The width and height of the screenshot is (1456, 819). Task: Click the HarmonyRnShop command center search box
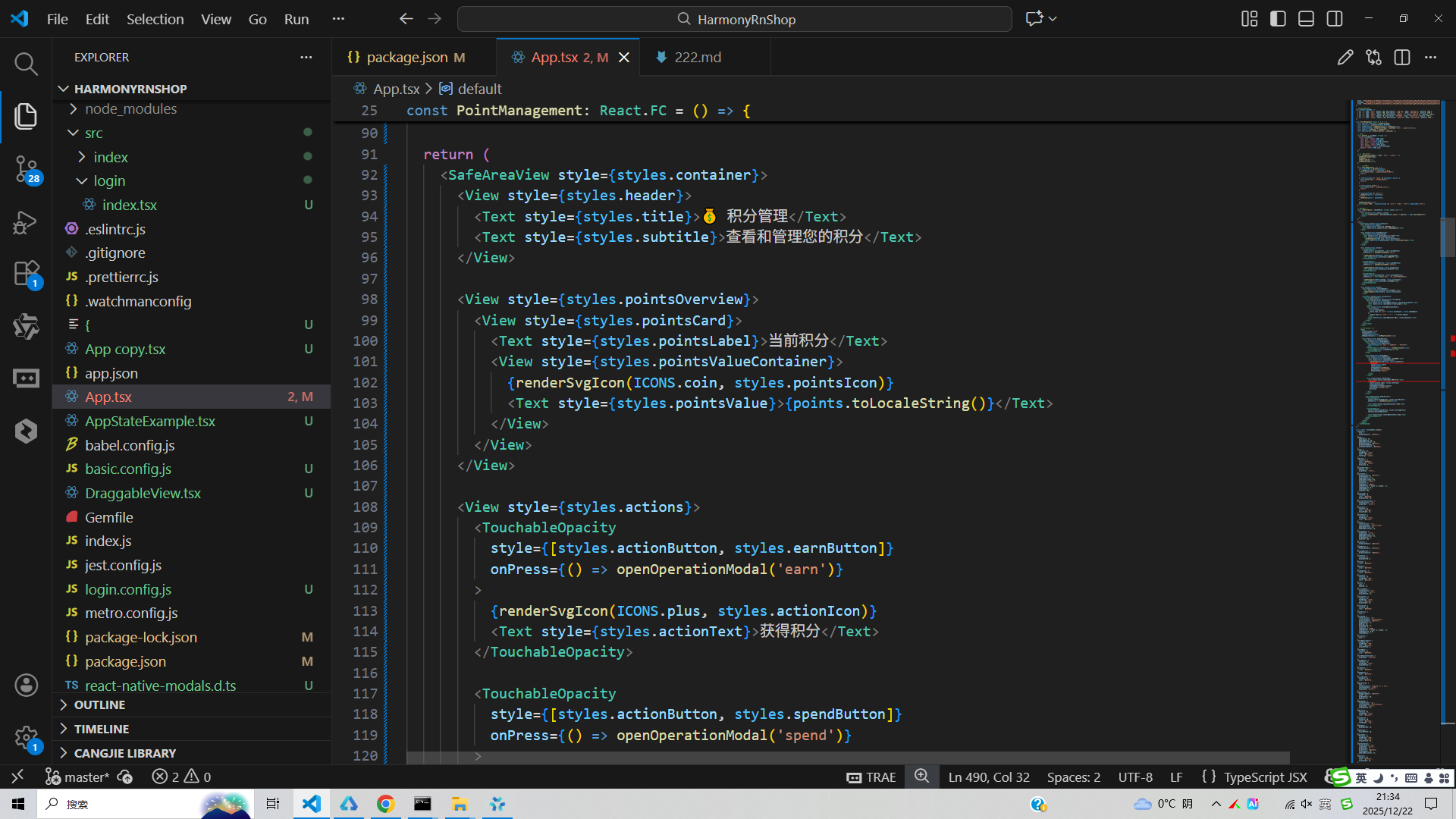[x=734, y=19]
